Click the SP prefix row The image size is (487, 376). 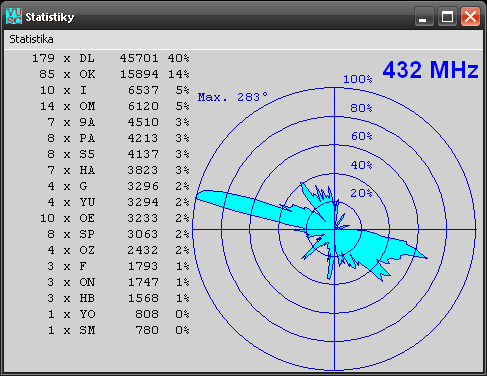[118, 234]
